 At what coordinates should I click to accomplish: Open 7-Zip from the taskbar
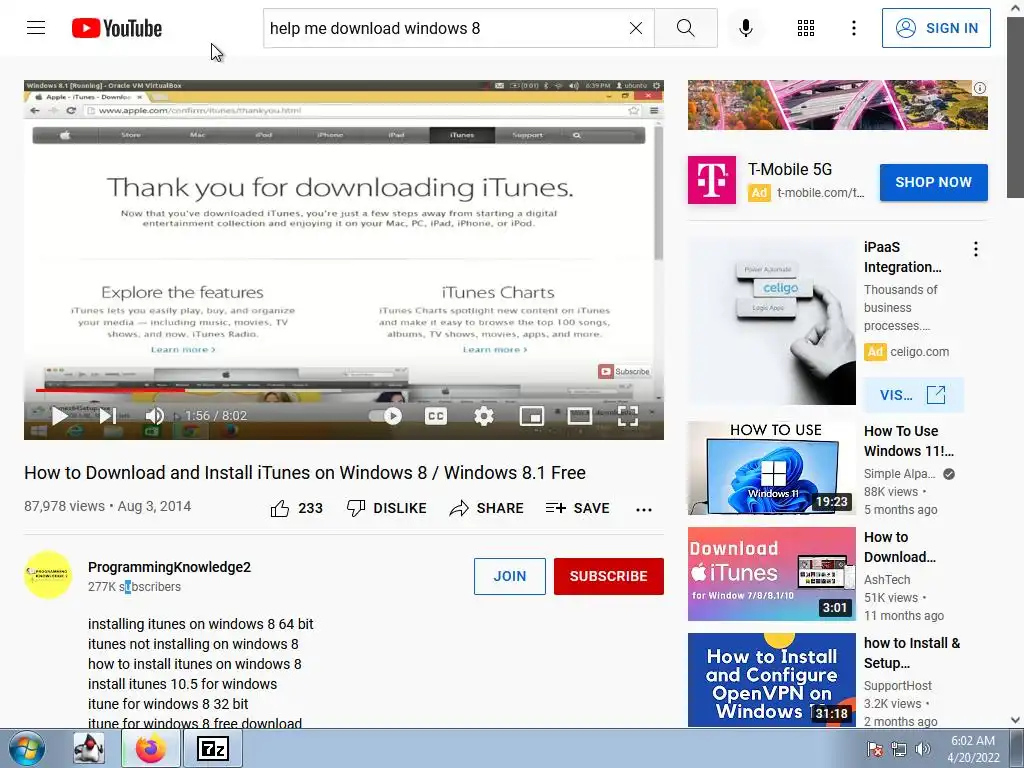click(213, 748)
